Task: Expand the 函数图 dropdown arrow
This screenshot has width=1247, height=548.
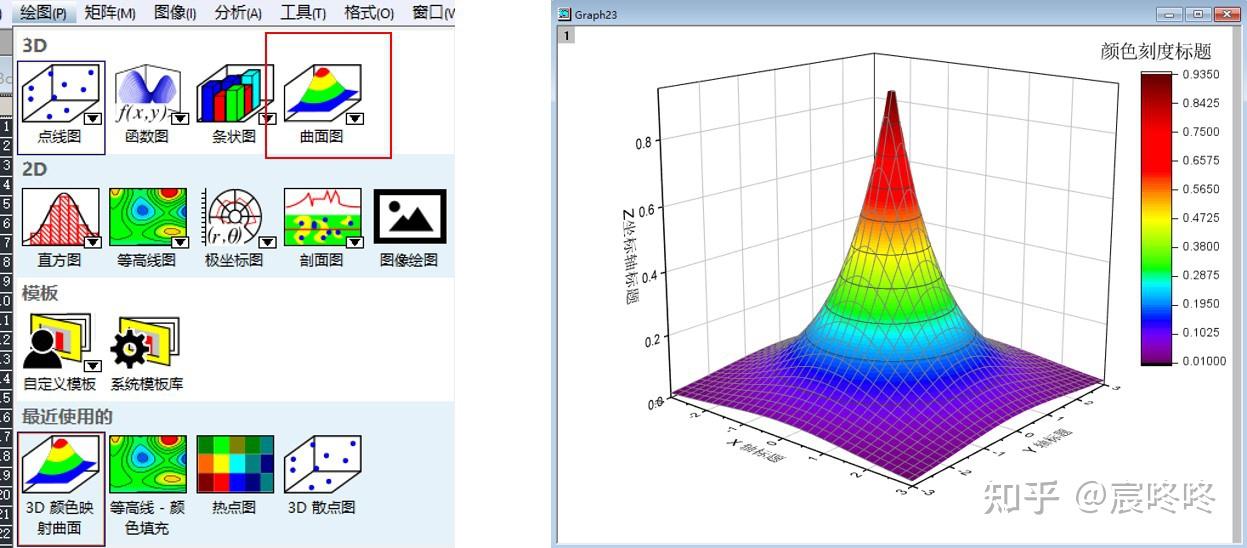Action: (x=180, y=118)
